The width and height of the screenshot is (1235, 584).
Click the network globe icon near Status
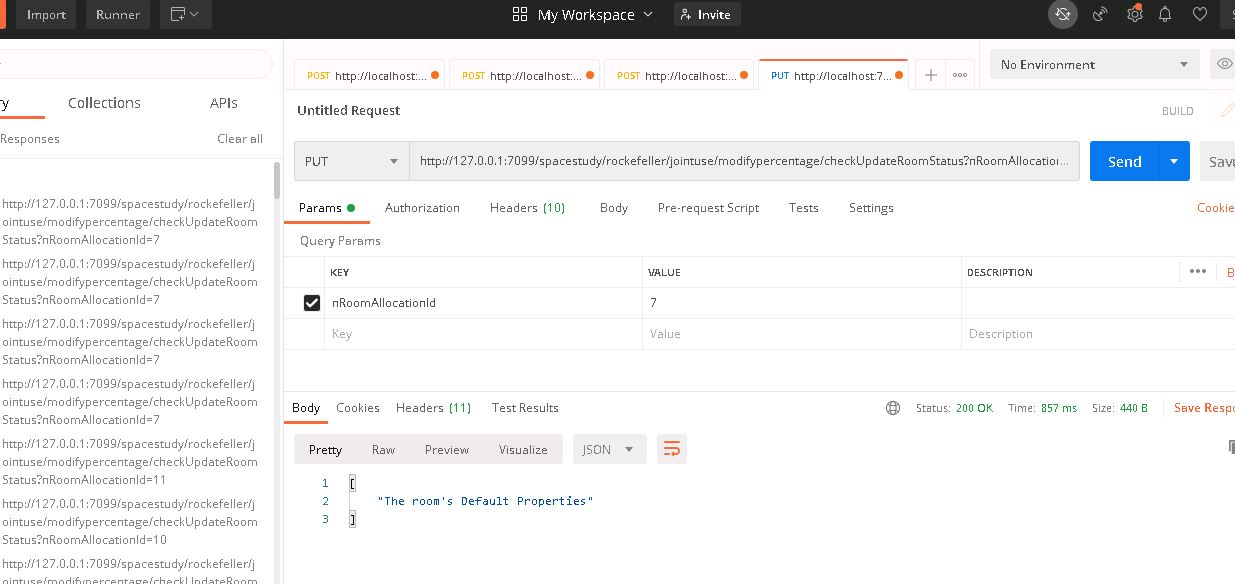click(x=893, y=408)
